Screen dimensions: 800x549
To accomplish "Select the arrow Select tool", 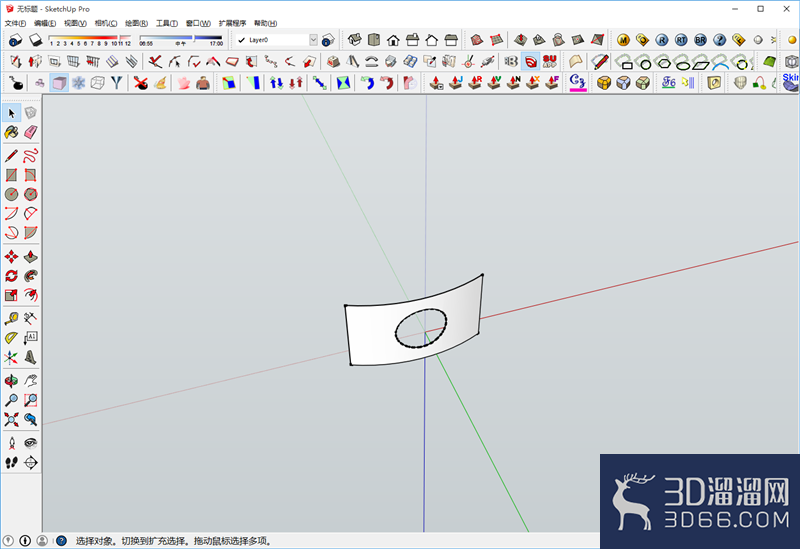I will 12,113.
